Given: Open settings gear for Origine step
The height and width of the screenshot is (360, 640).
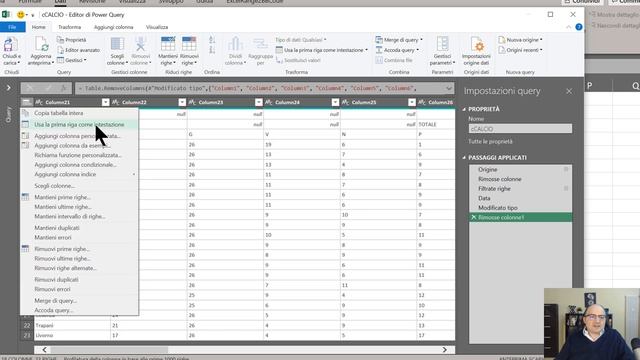Looking at the screenshot, I should coord(566,169).
